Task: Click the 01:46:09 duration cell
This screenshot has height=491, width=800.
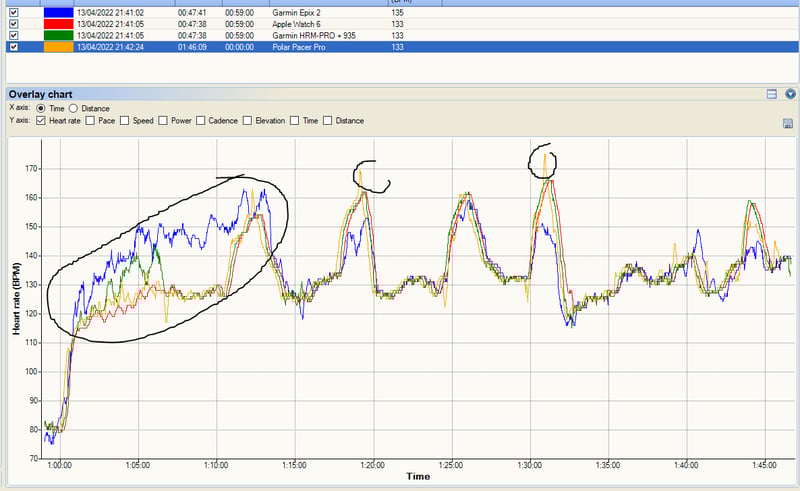Action: (192, 47)
